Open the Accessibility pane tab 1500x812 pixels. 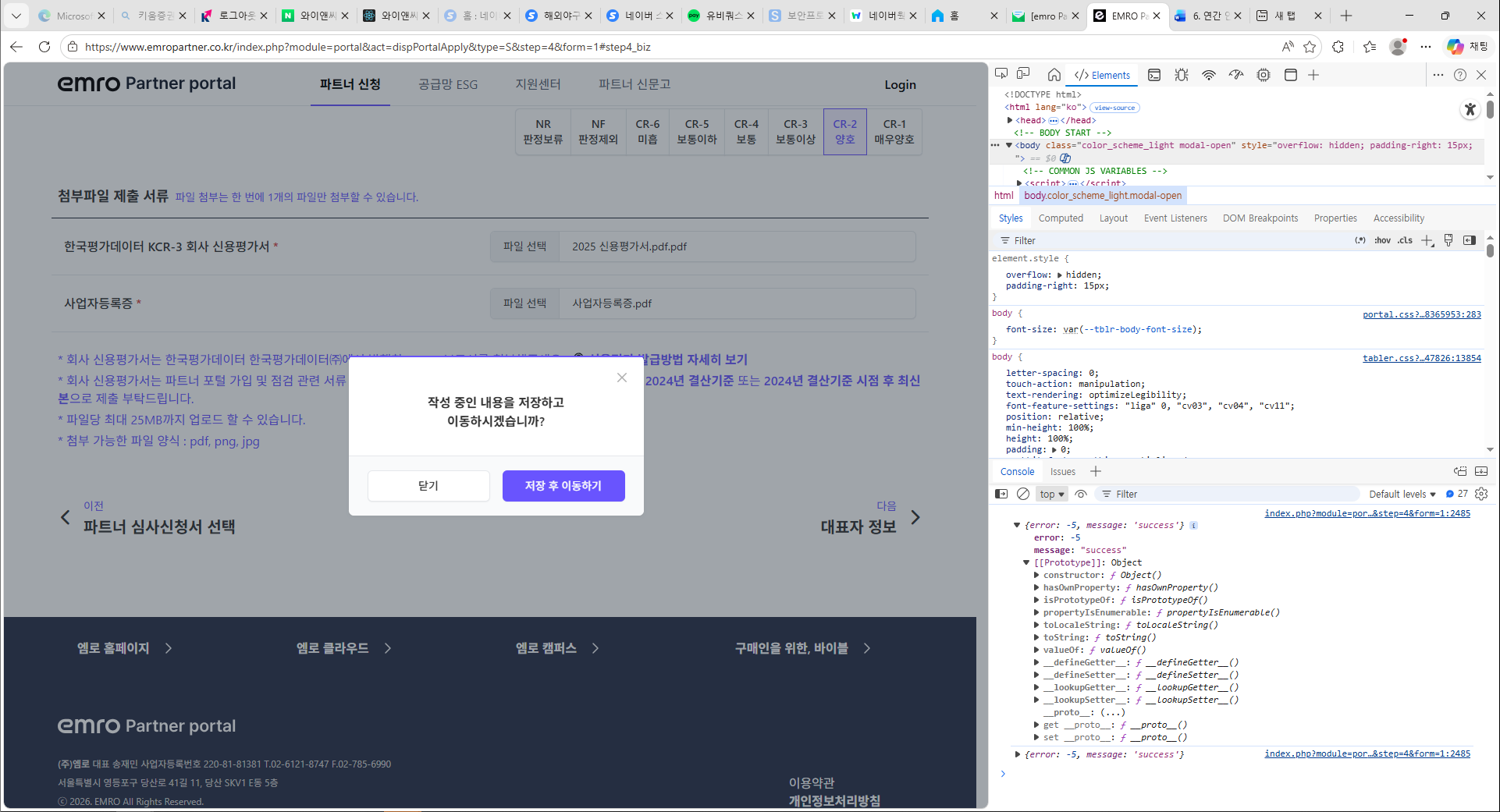1399,218
